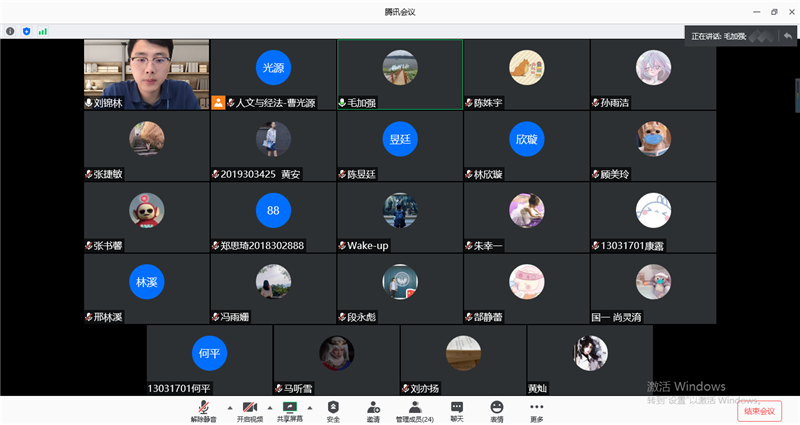Unmute microphone with 解除静音

coord(204,411)
